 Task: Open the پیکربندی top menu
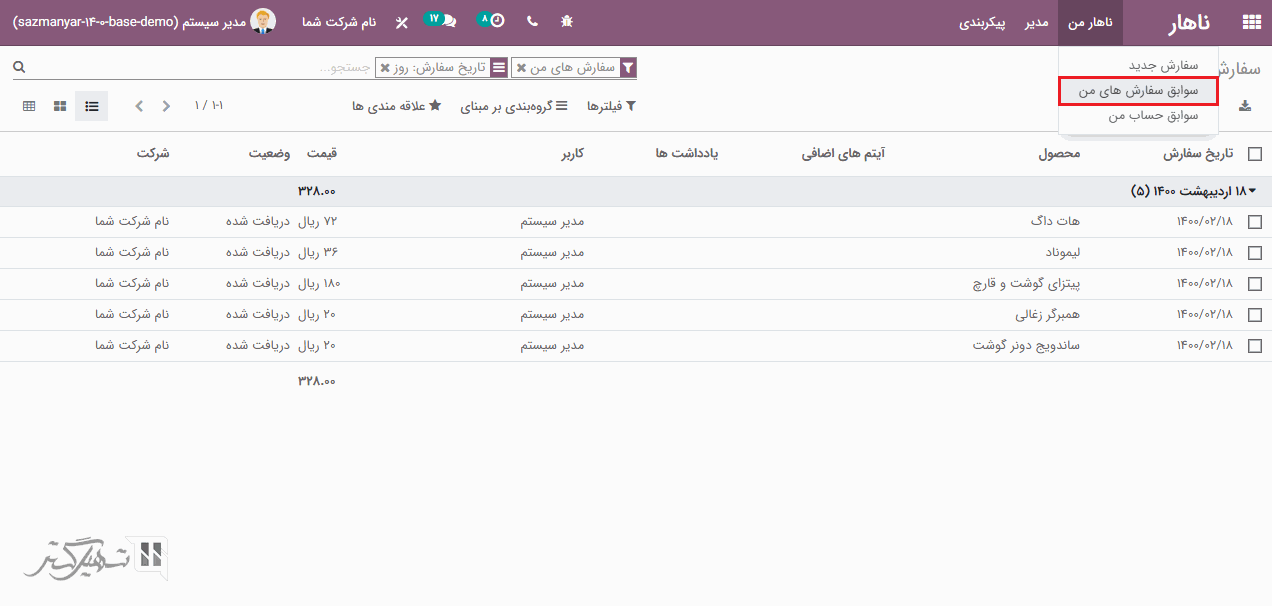982,22
